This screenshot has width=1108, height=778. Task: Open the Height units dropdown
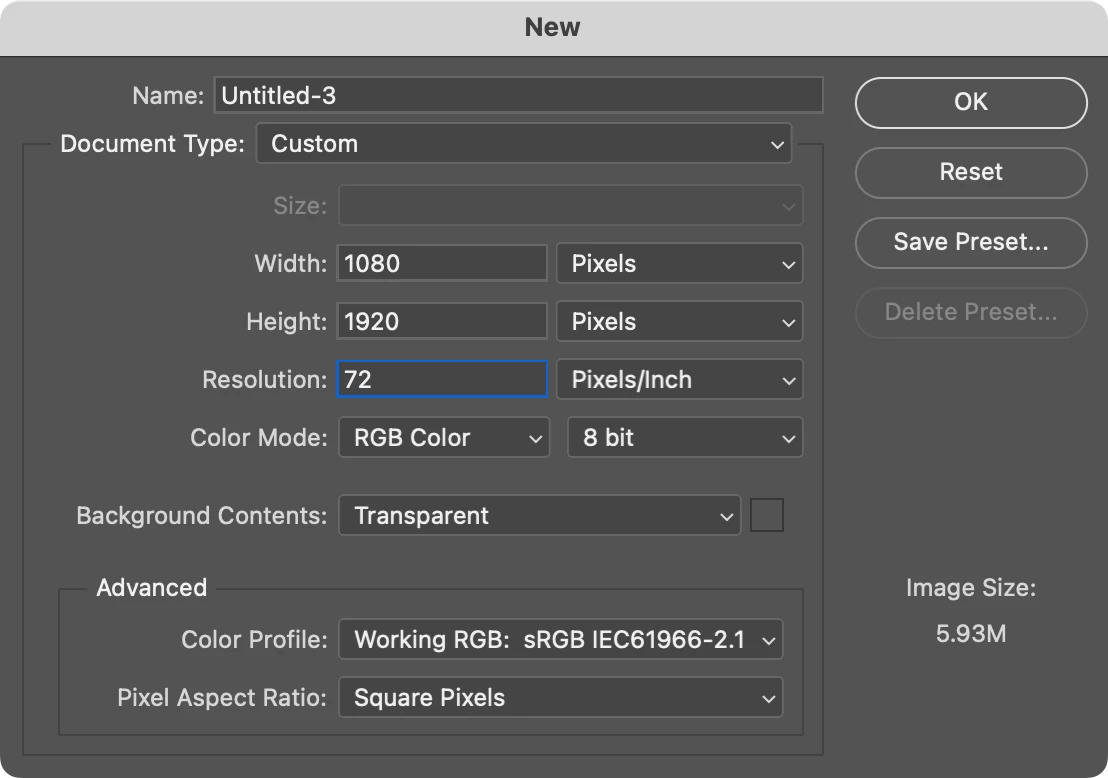coord(679,322)
